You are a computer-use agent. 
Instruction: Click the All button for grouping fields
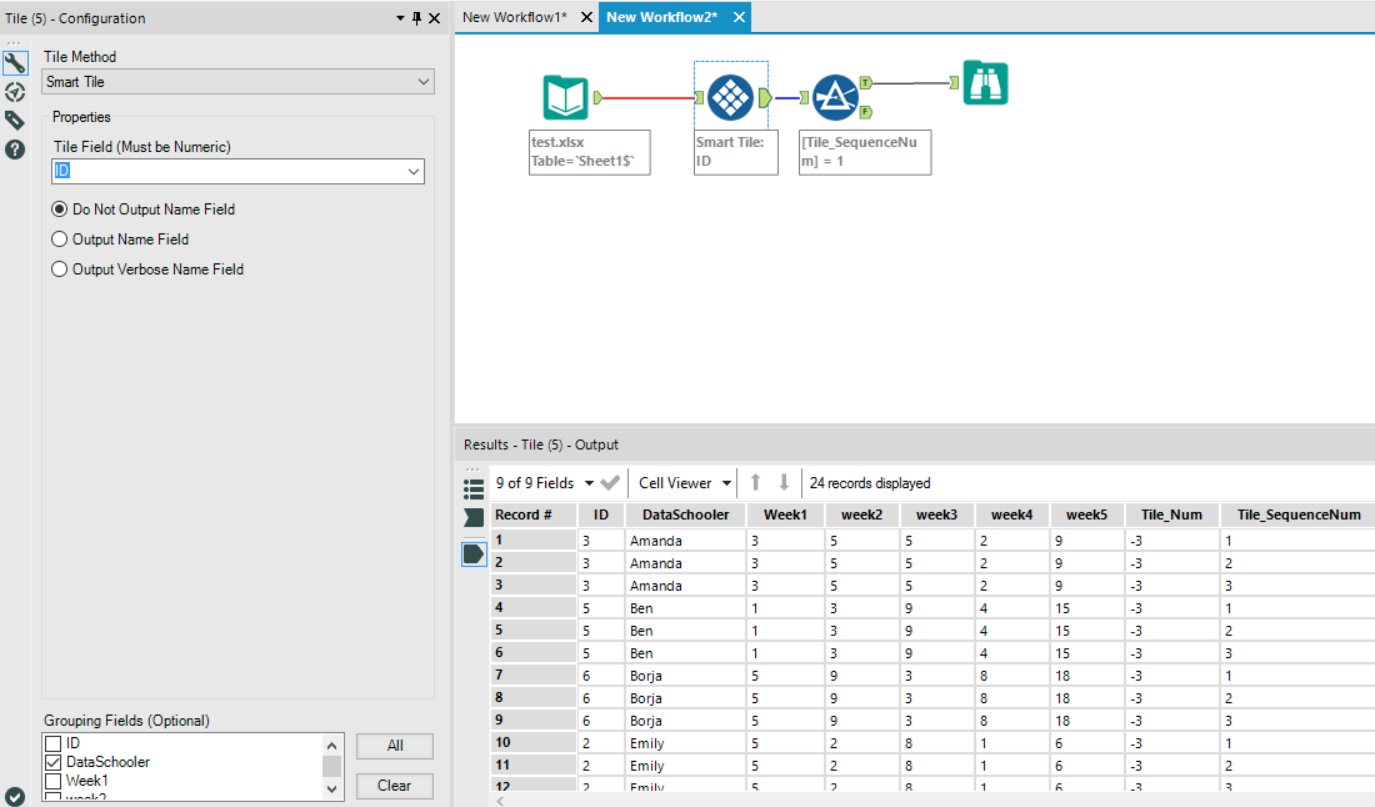tap(395, 746)
